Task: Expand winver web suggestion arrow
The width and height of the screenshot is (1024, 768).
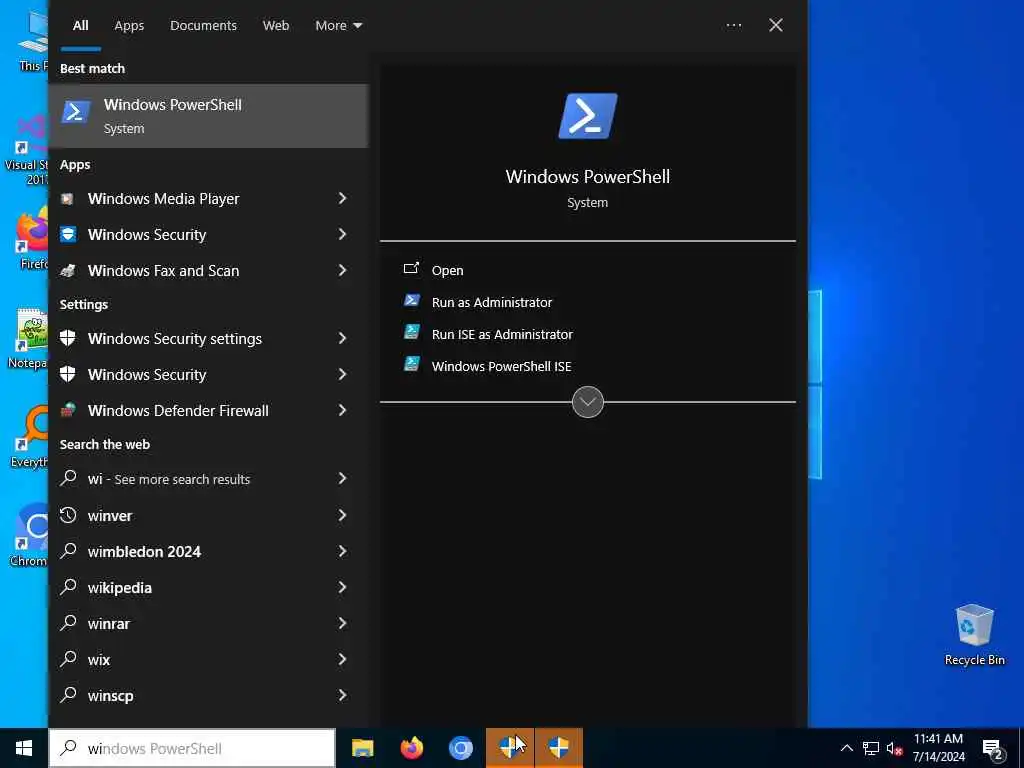Action: click(342, 515)
